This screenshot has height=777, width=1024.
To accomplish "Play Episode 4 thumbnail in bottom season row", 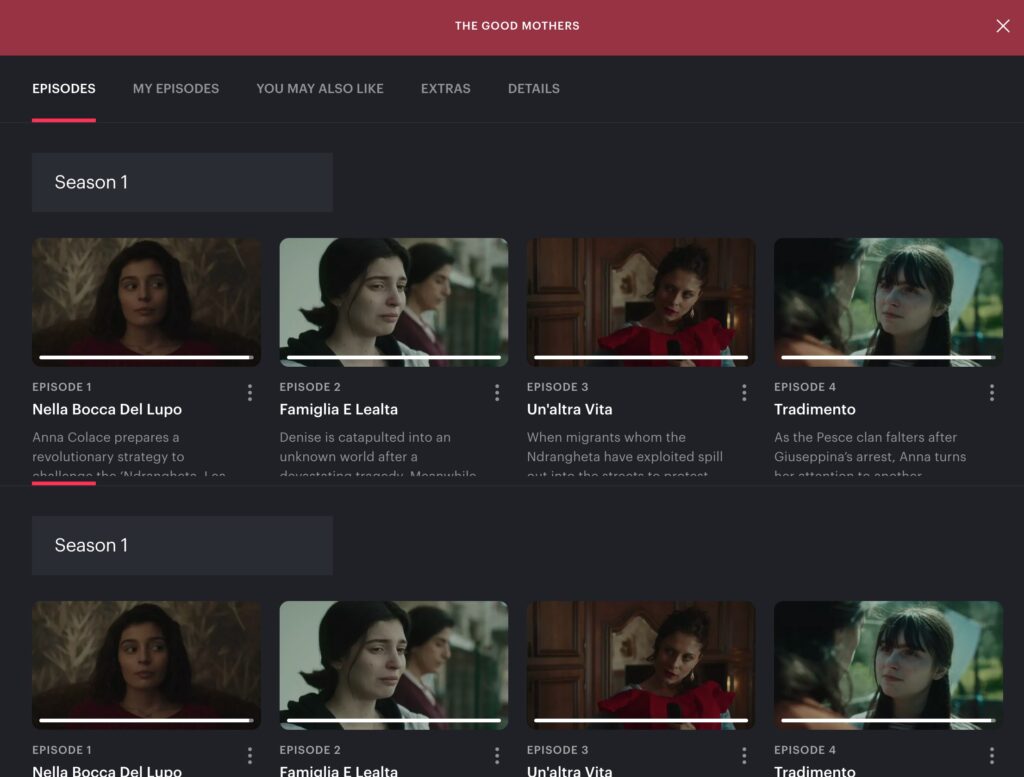I will (x=888, y=665).
